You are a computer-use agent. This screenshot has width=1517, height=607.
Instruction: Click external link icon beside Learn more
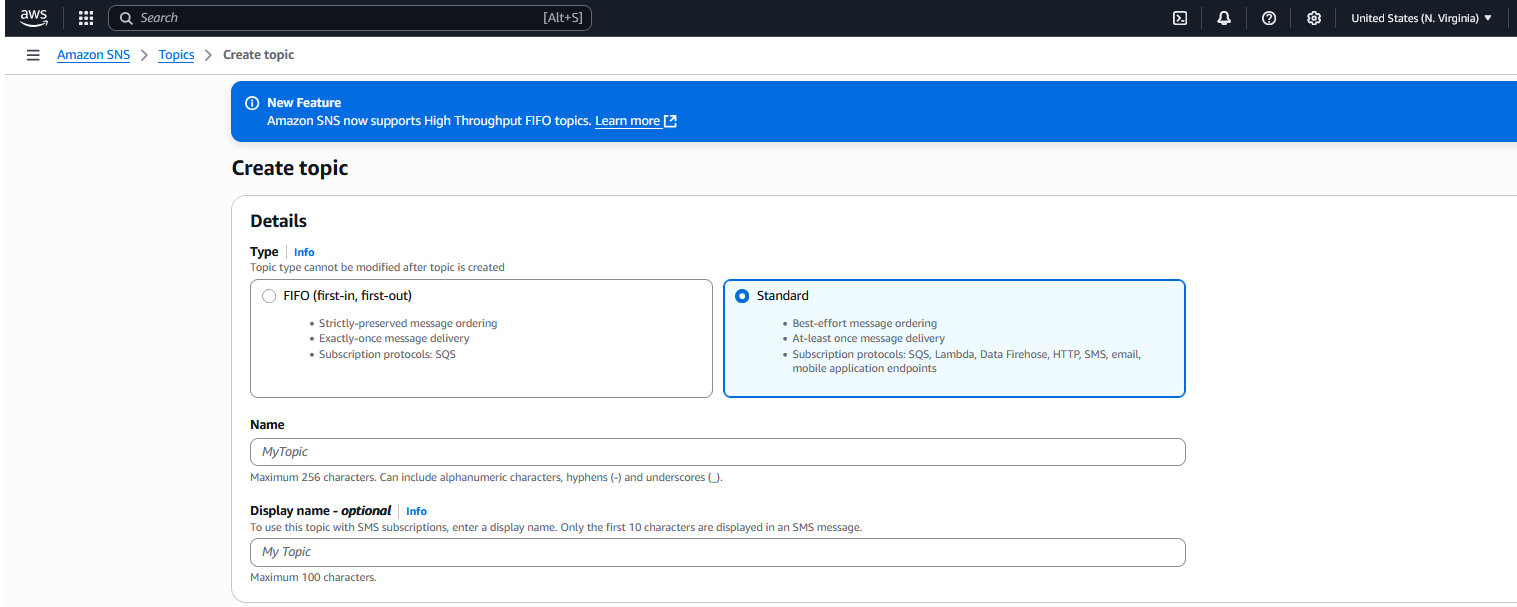[671, 121]
